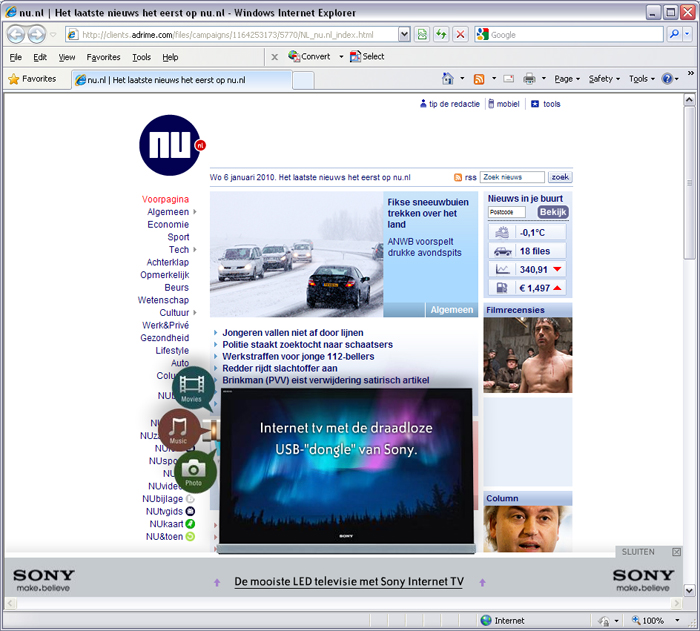The image size is (700, 631).
Task: Expand the Algemeen submenu arrow
Action: click(x=195, y=212)
